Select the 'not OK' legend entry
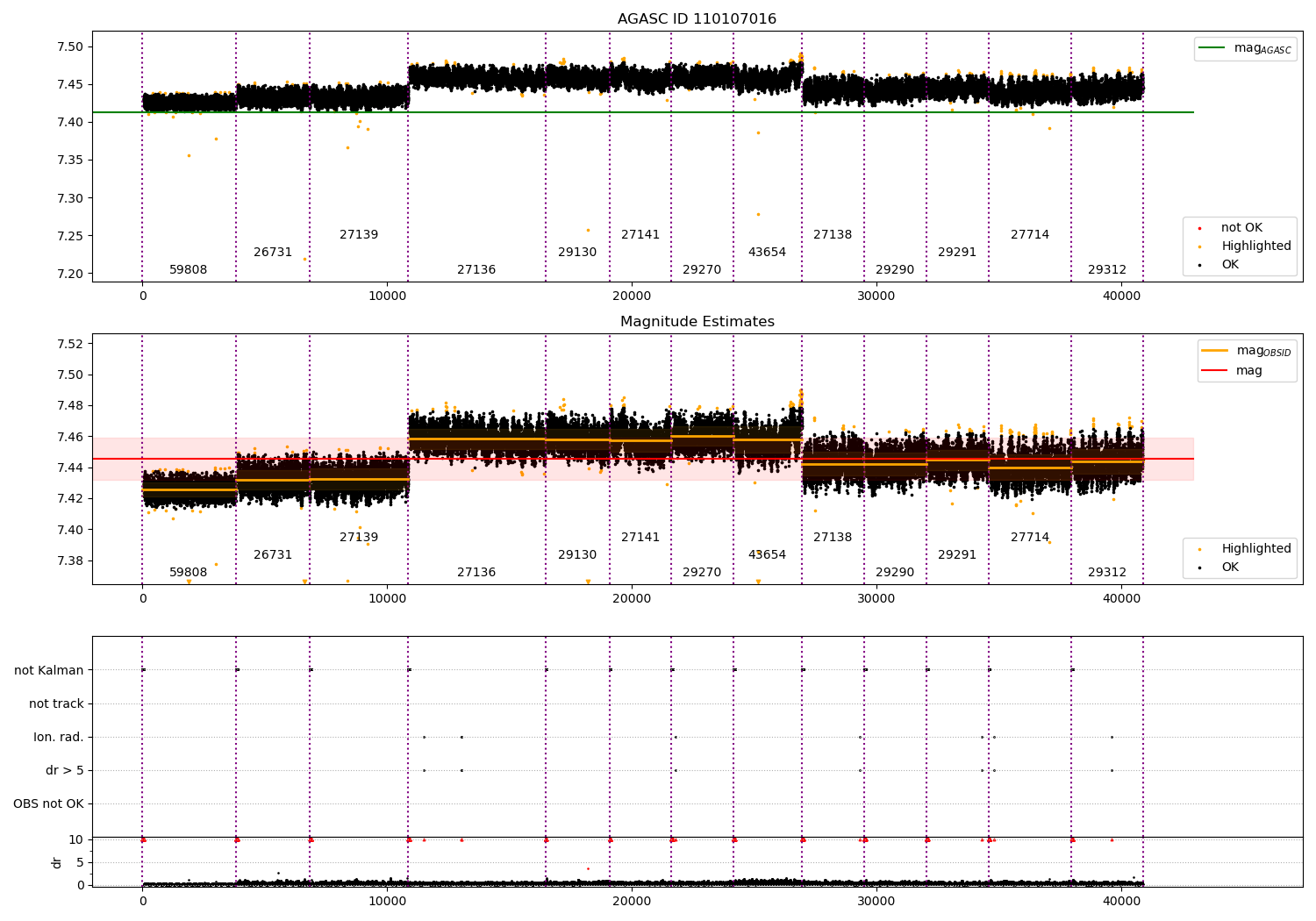 tap(1241, 228)
